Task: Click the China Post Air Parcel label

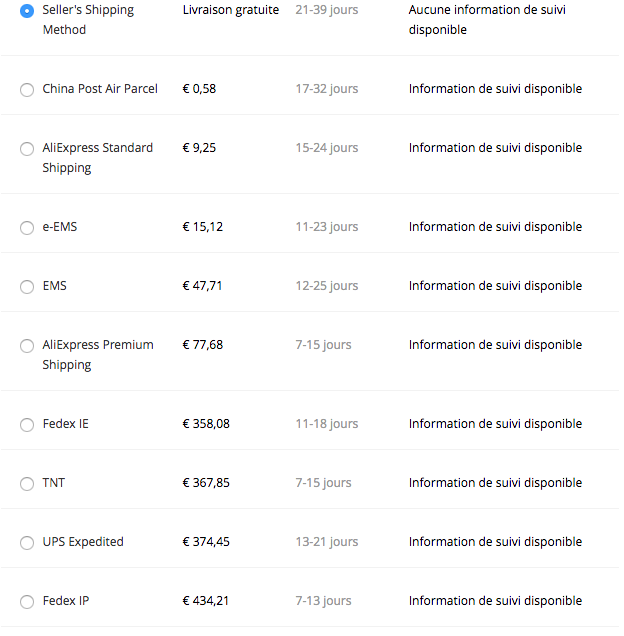Action: [x=100, y=89]
